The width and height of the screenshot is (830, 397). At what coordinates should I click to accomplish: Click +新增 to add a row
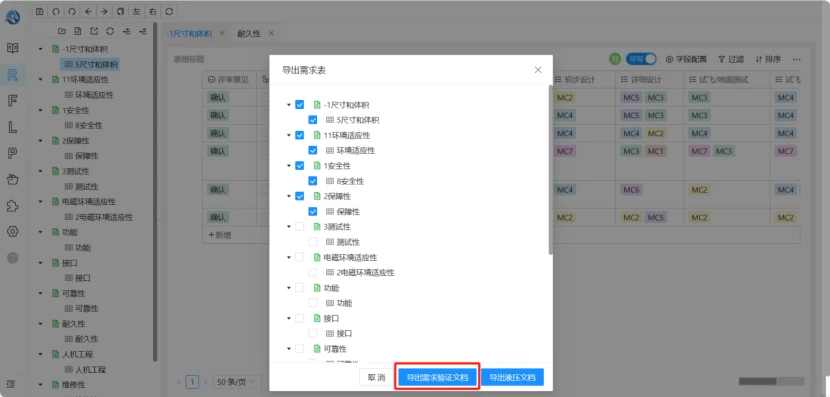(219, 235)
